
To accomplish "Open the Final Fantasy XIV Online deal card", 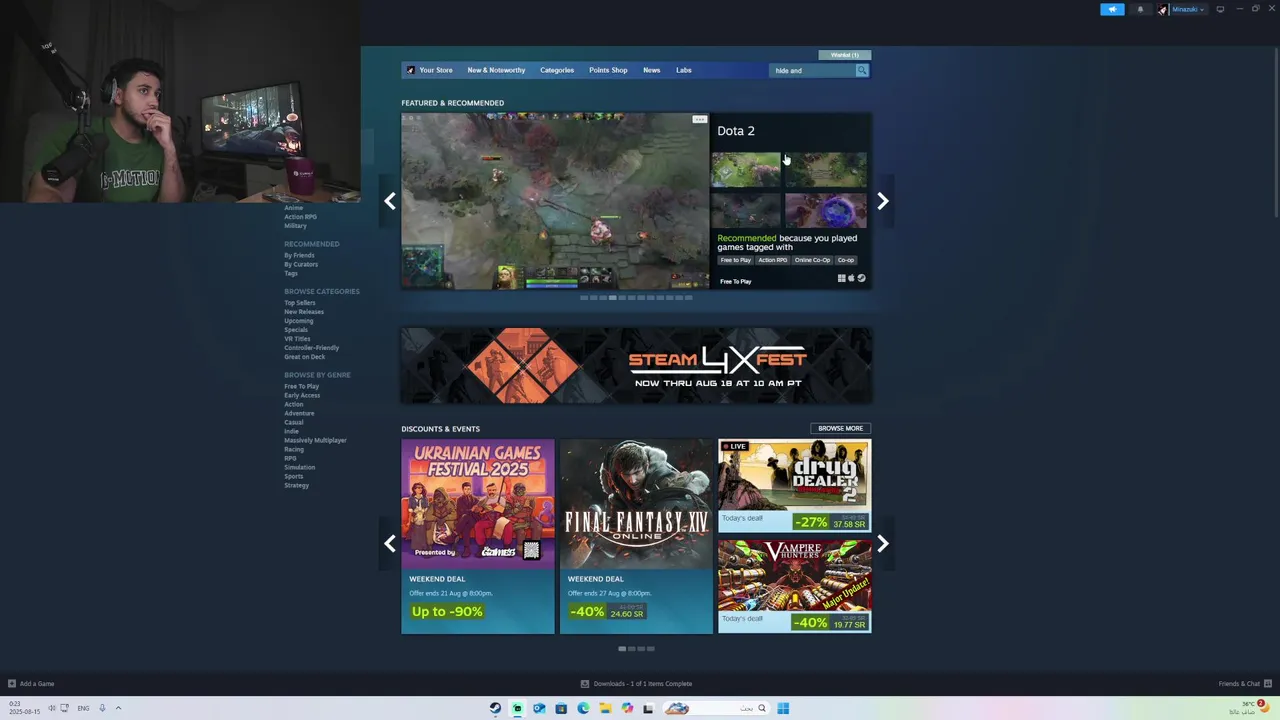I will 636,536.
